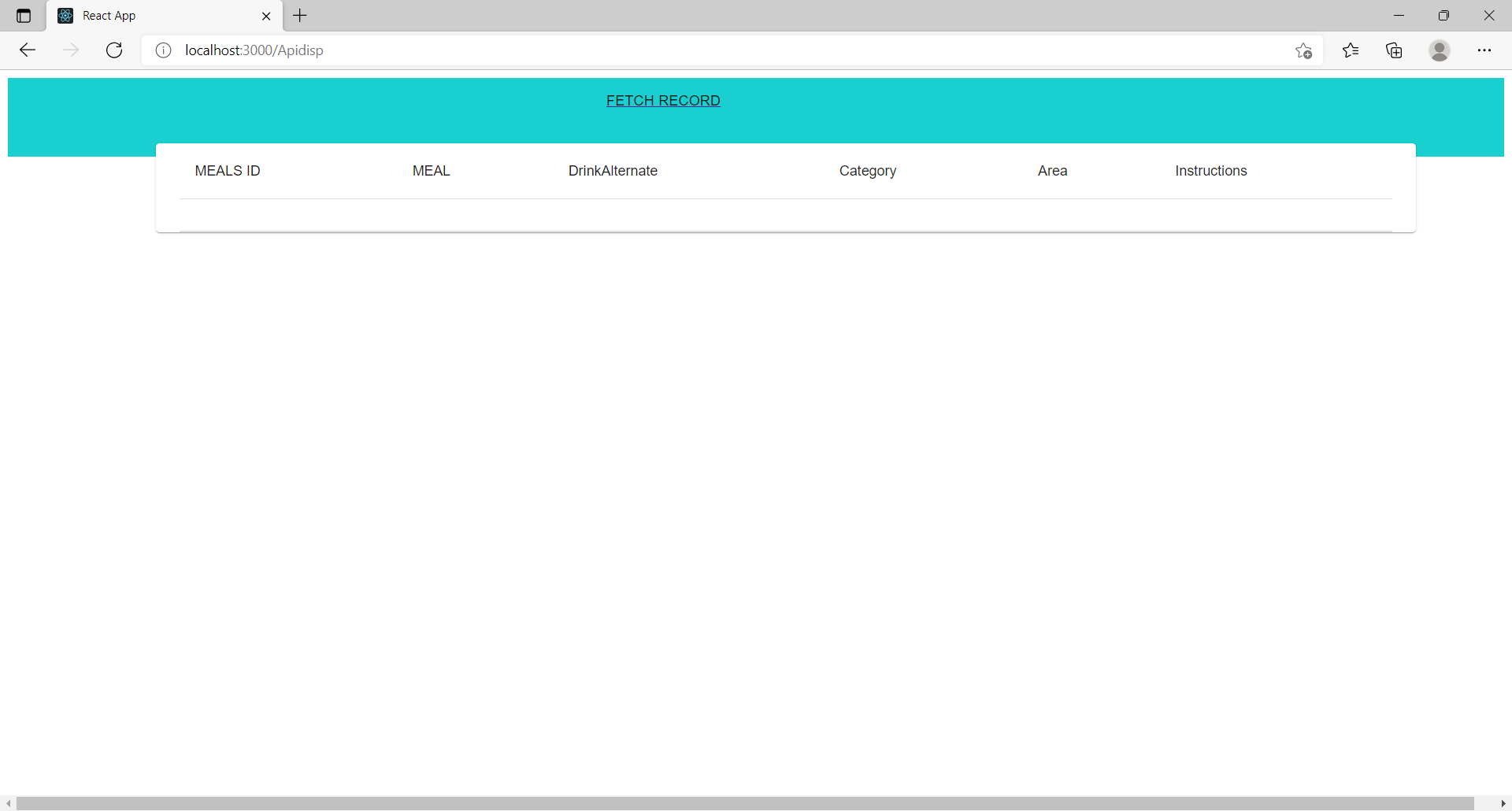This screenshot has height=811, width=1512.
Task: Click the MEAL column header
Action: point(432,171)
